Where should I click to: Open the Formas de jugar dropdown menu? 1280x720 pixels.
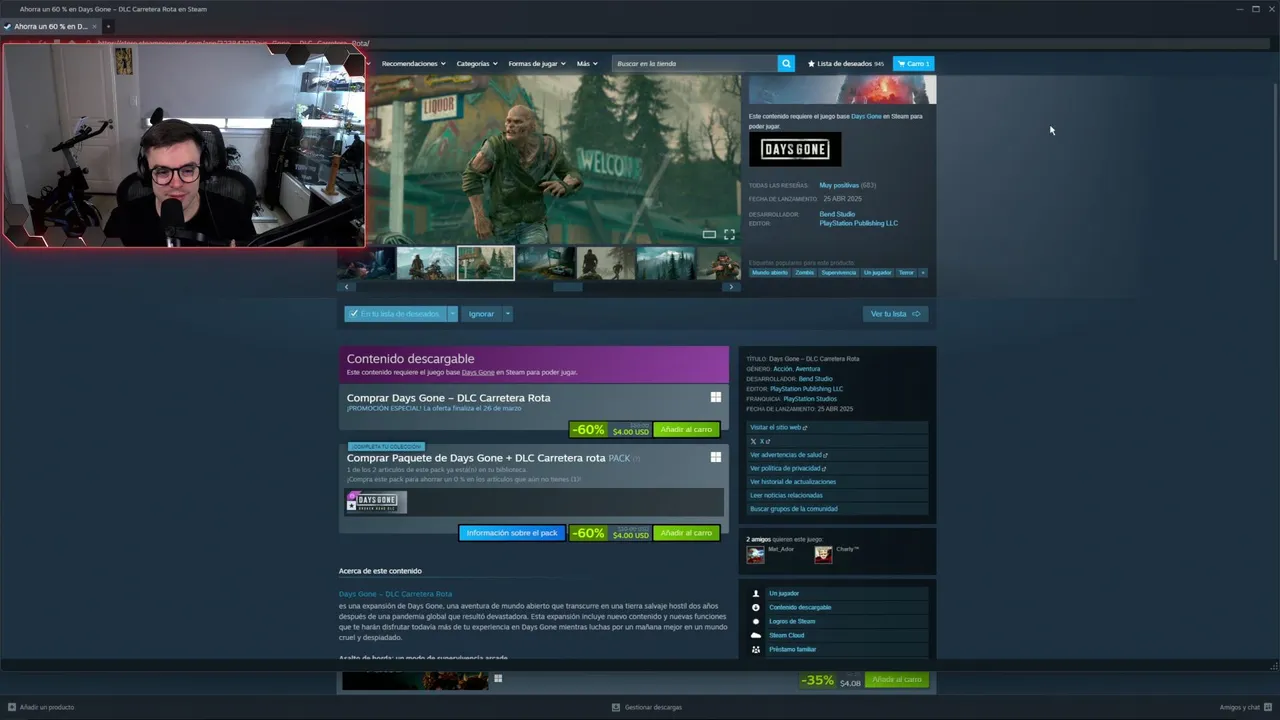(x=537, y=63)
